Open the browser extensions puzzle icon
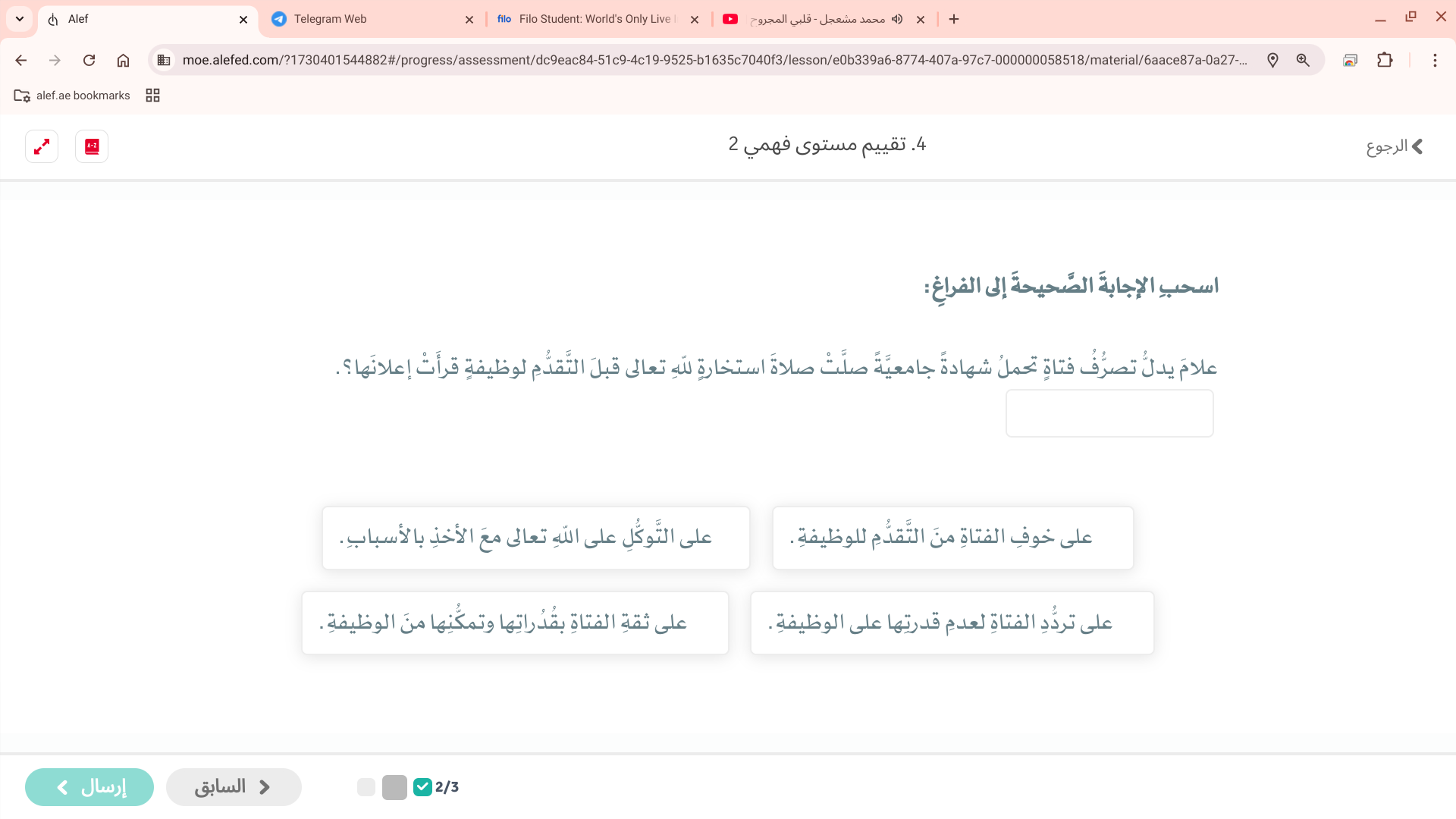1456x819 pixels. 1385,60
